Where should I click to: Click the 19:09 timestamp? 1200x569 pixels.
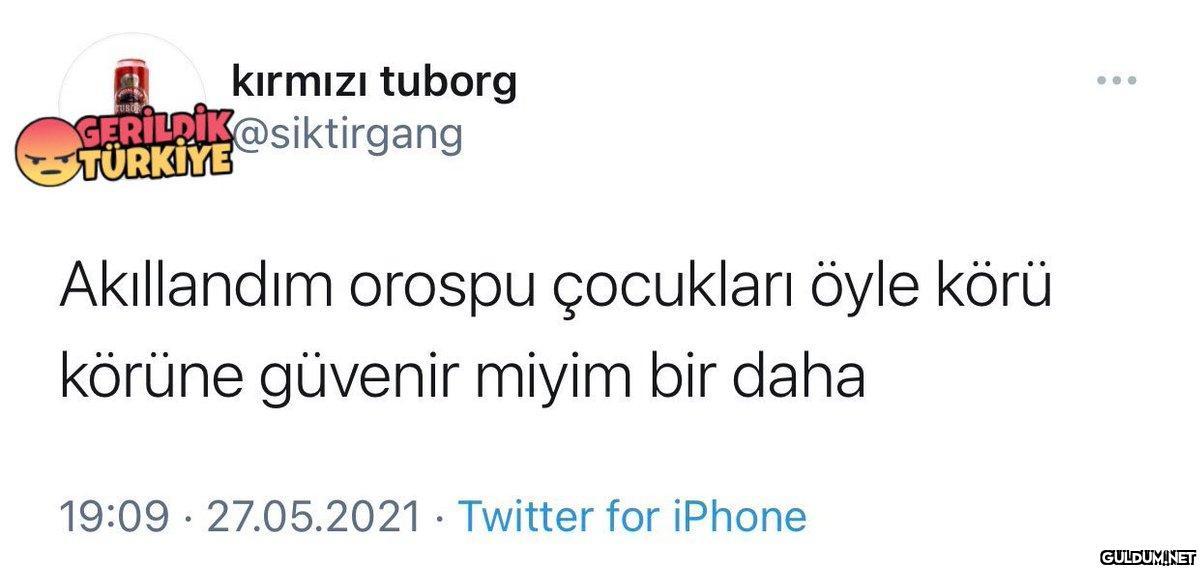(x=112, y=517)
